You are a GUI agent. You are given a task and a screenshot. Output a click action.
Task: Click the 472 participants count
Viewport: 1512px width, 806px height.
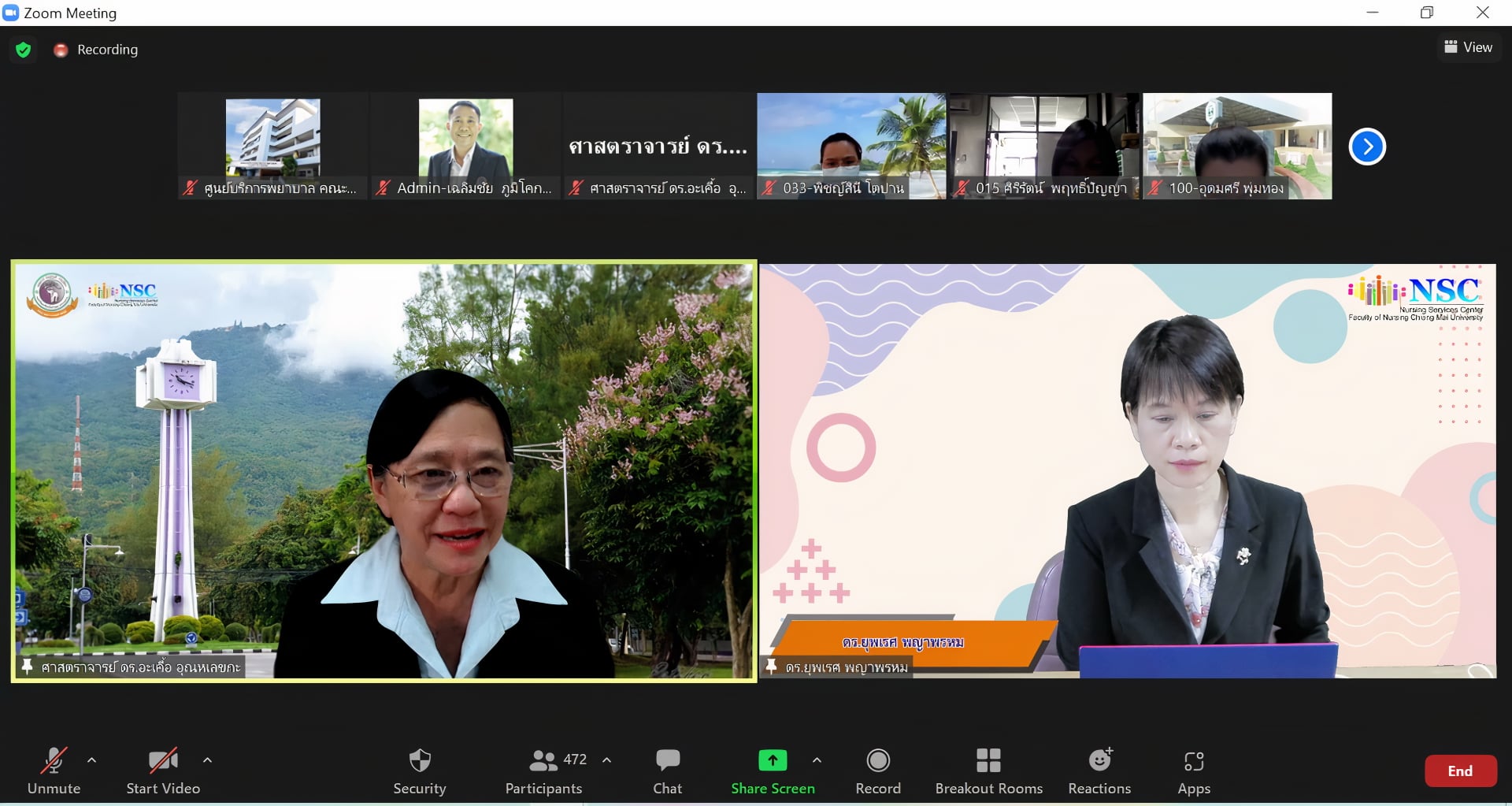pos(575,760)
